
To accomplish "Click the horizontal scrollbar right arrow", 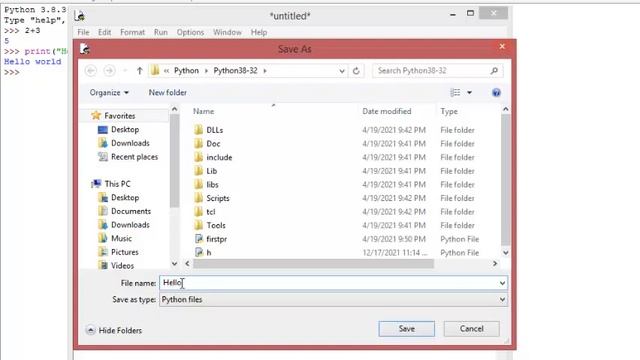I will [495, 264].
